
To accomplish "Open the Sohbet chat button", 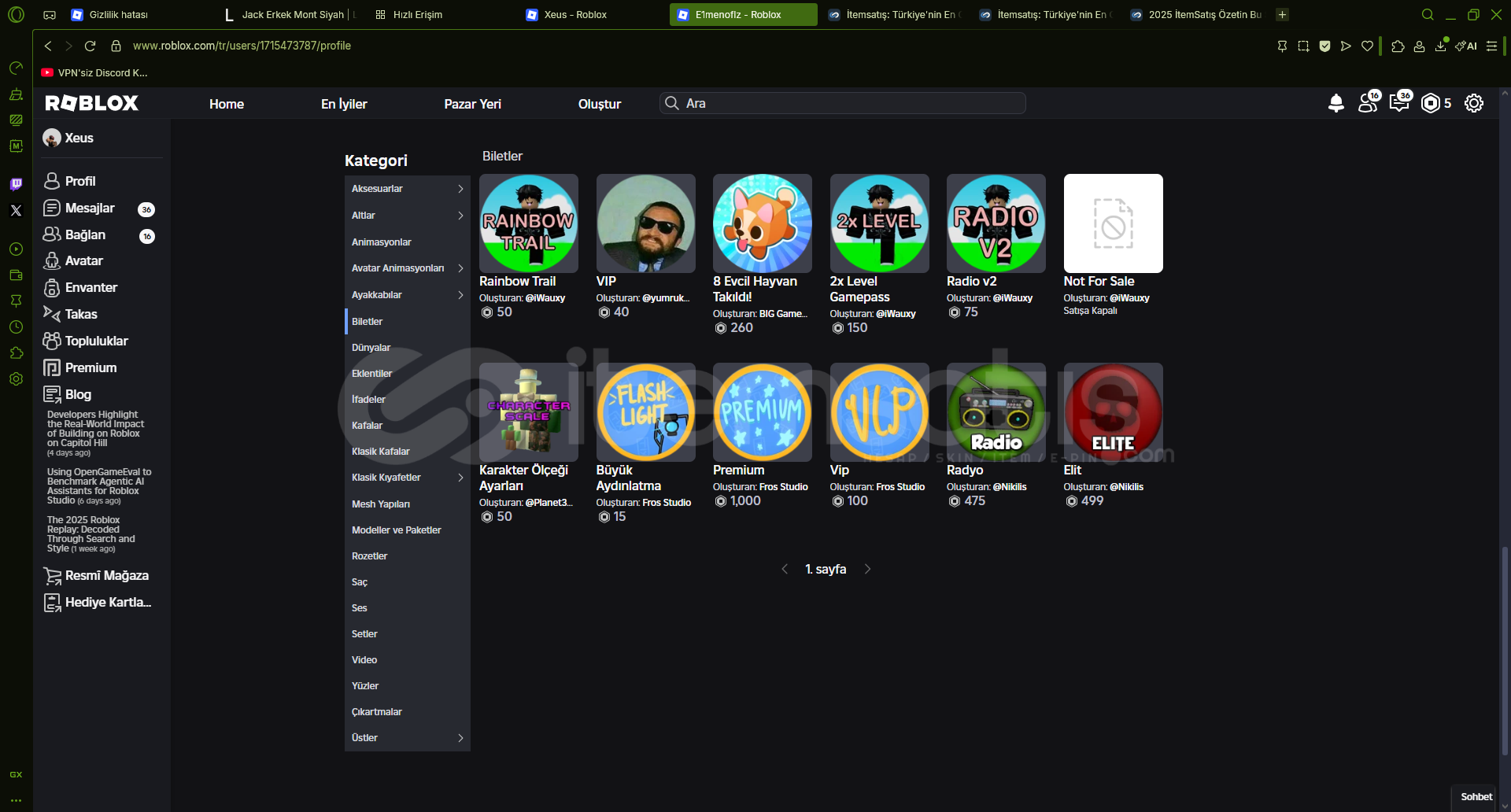I will [1476, 797].
